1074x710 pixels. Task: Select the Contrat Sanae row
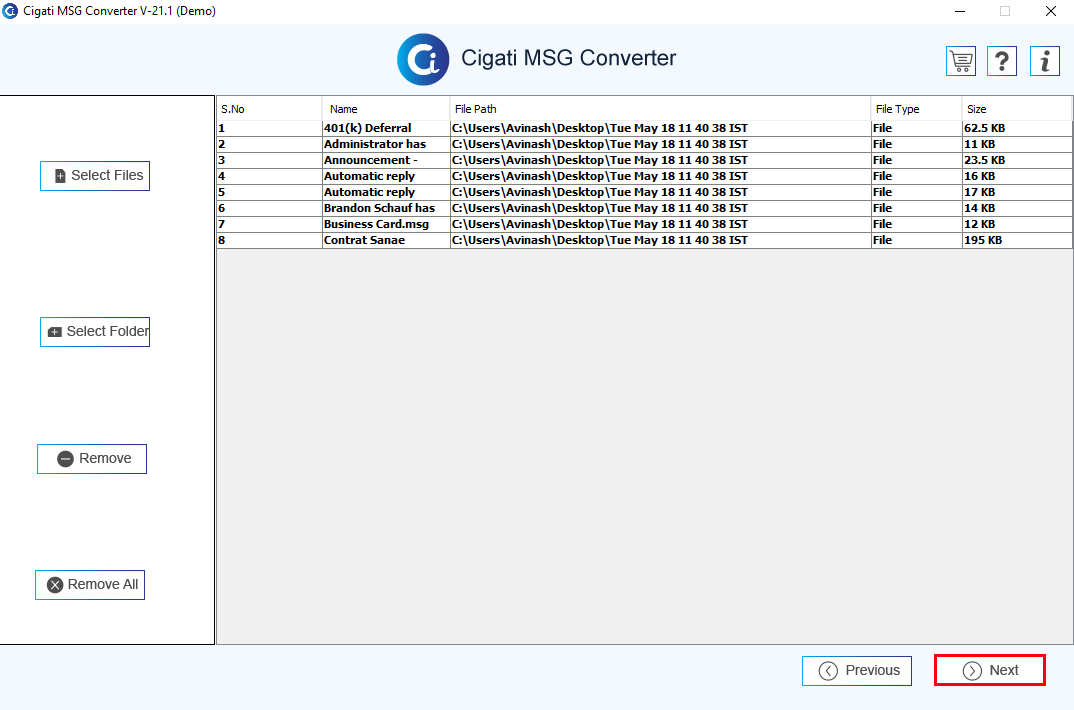point(645,240)
